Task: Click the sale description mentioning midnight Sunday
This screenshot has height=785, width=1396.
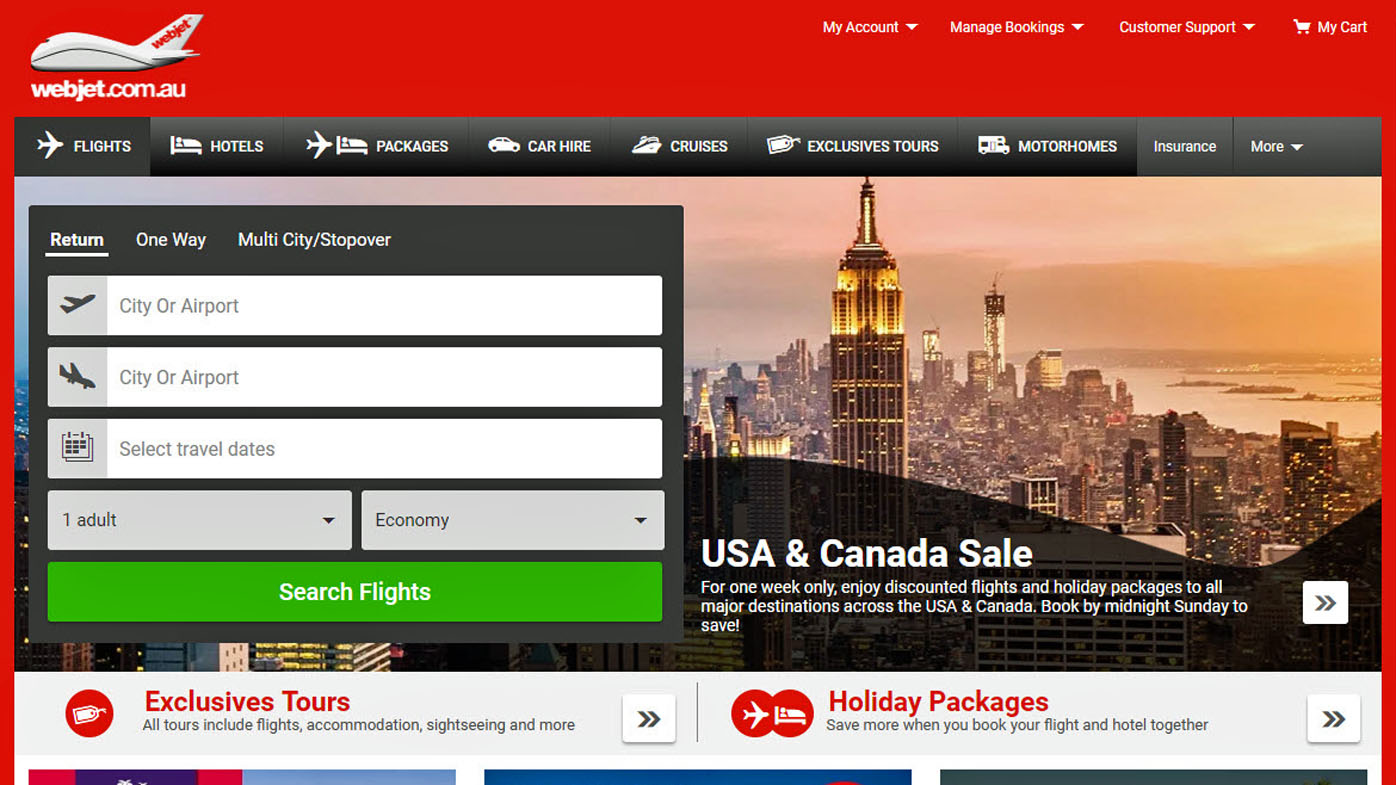Action: click(x=974, y=606)
